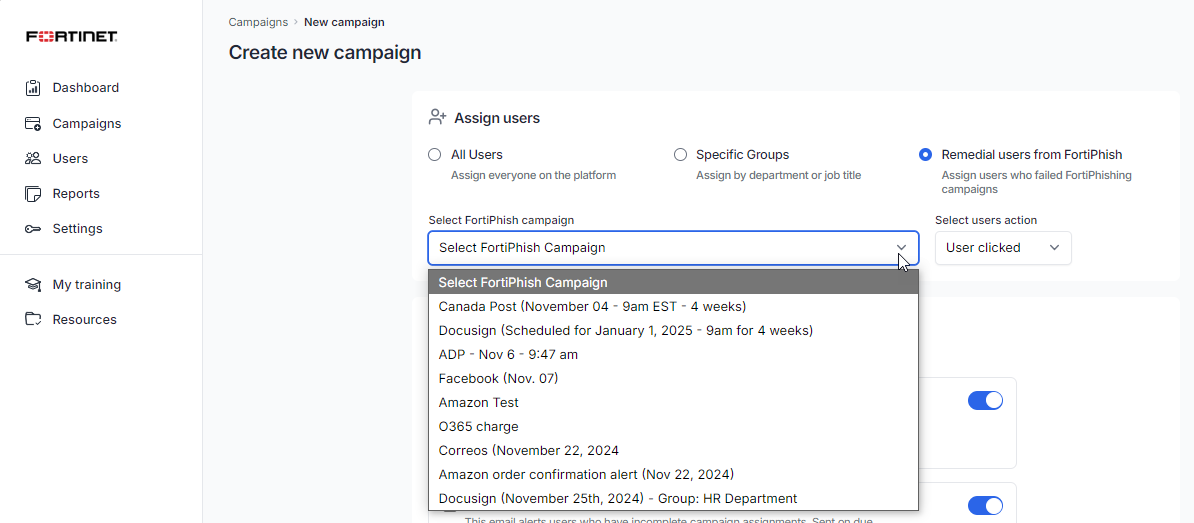1194x523 pixels.
Task: Click the My training graduation cap icon
Action: coord(33,285)
